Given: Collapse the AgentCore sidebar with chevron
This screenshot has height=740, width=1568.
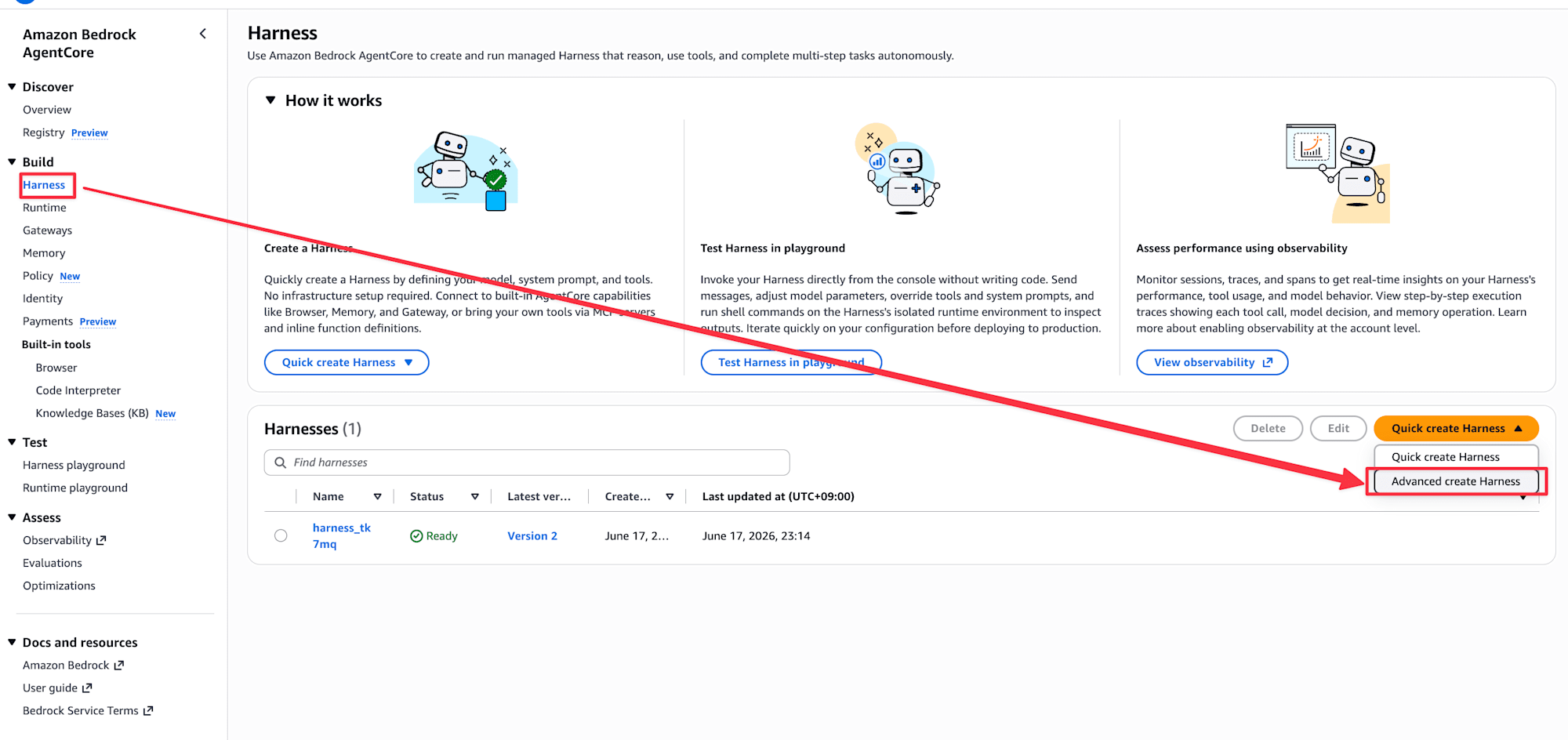Looking at the screenshot, I should (203, 34).
